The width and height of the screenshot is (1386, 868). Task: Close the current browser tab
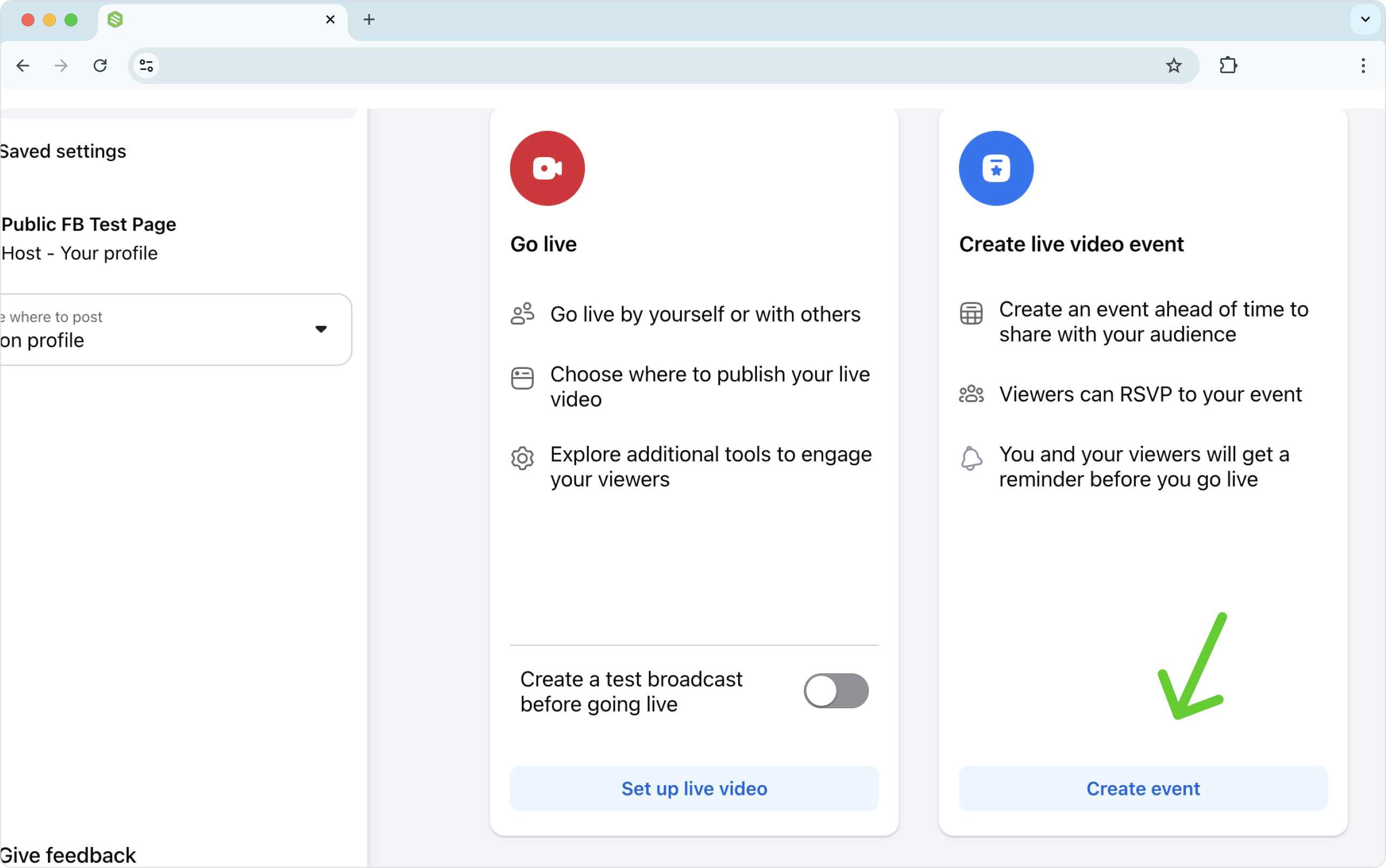330,19
